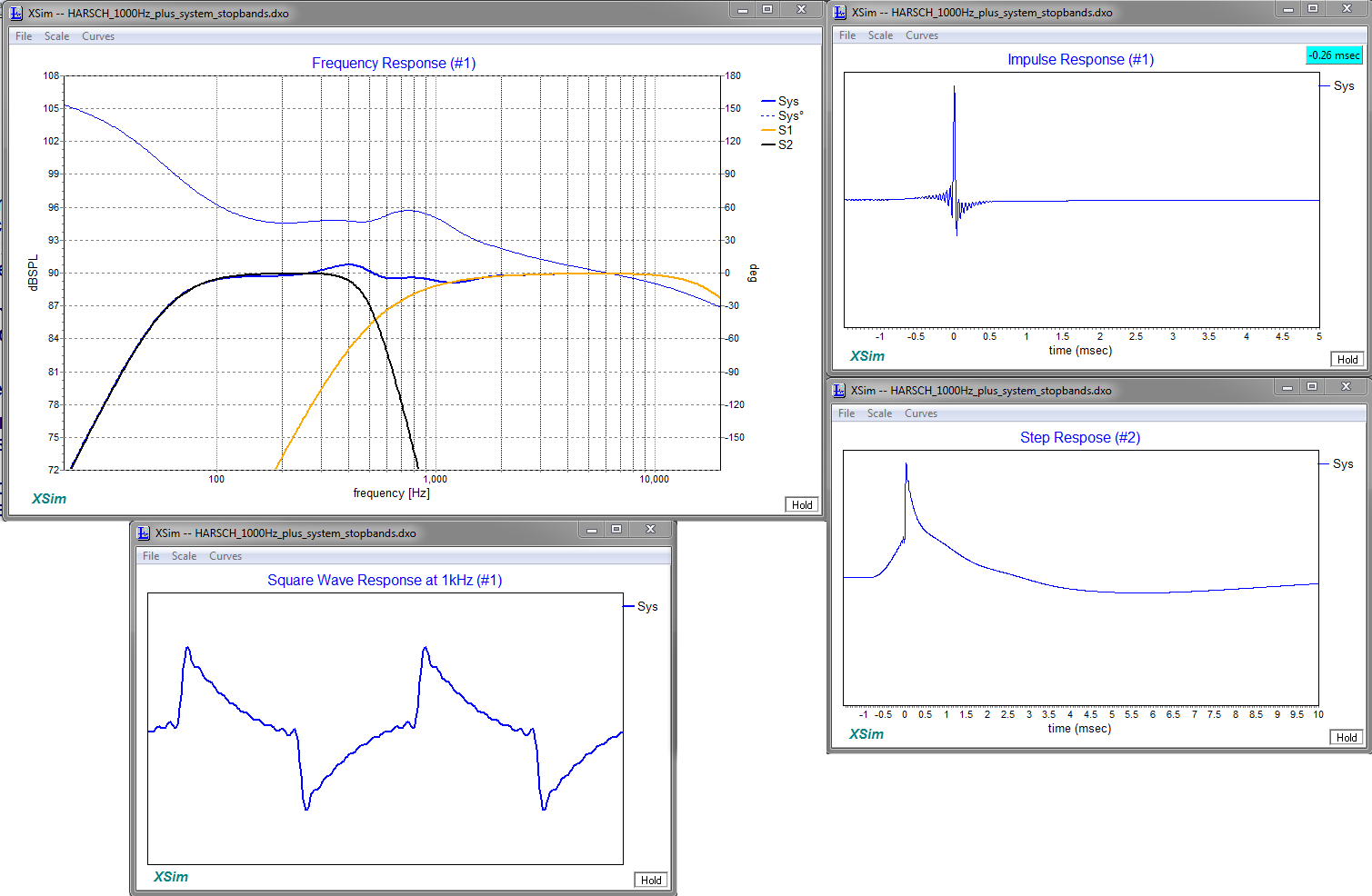This screenshot has height=896, width=1372.
Task: Open File menu in Impulse Response window
Action: pyautogui.click(x=847, y=35)
